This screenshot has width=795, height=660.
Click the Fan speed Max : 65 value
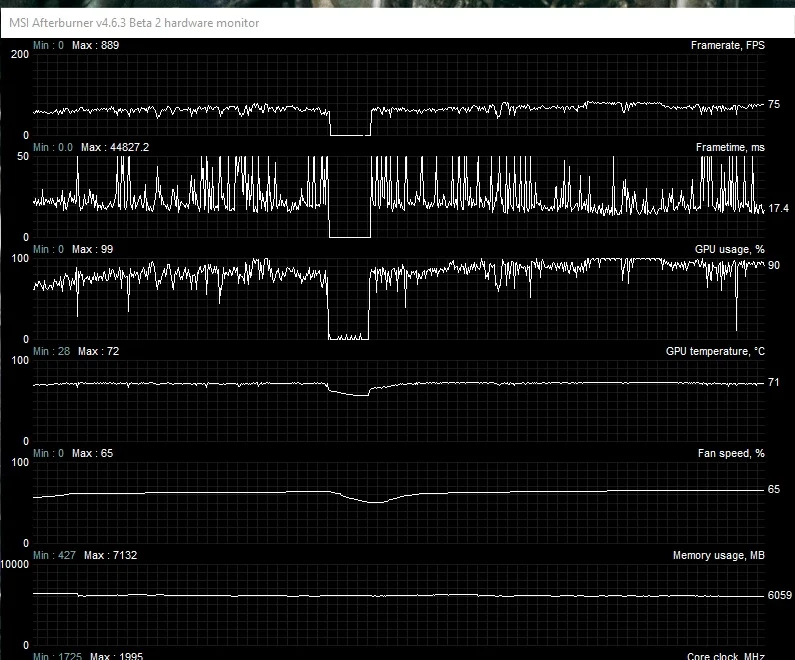(92, 453)
